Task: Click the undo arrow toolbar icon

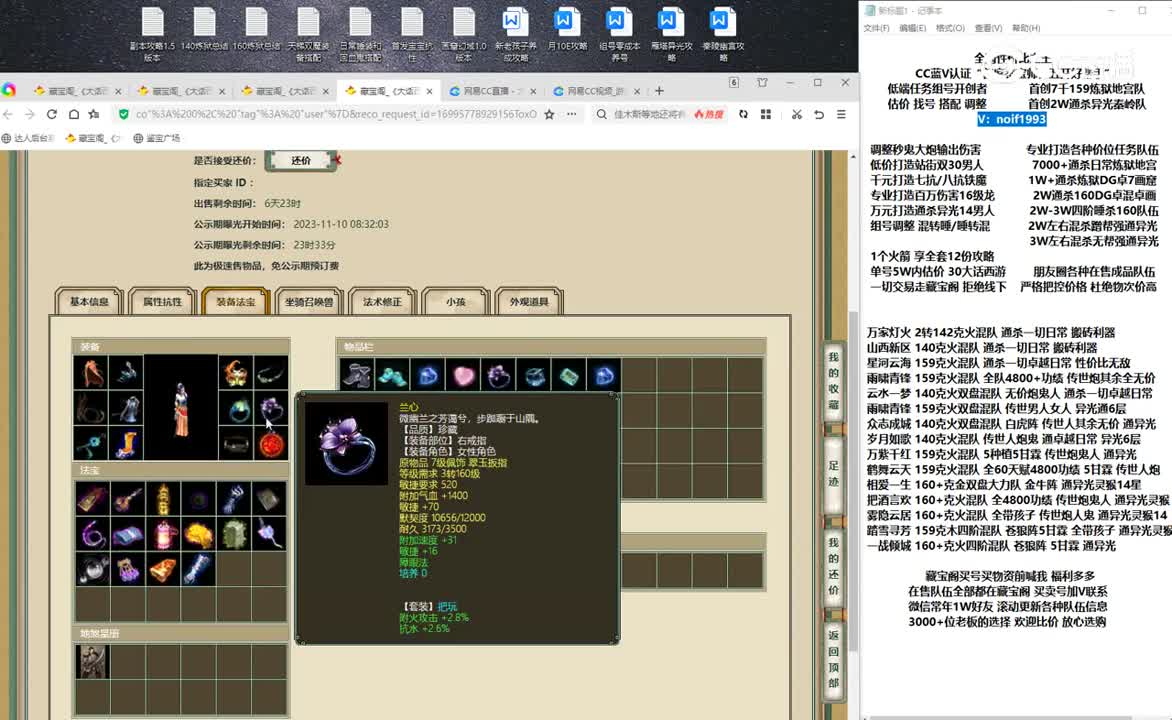Action: point(819,114)
